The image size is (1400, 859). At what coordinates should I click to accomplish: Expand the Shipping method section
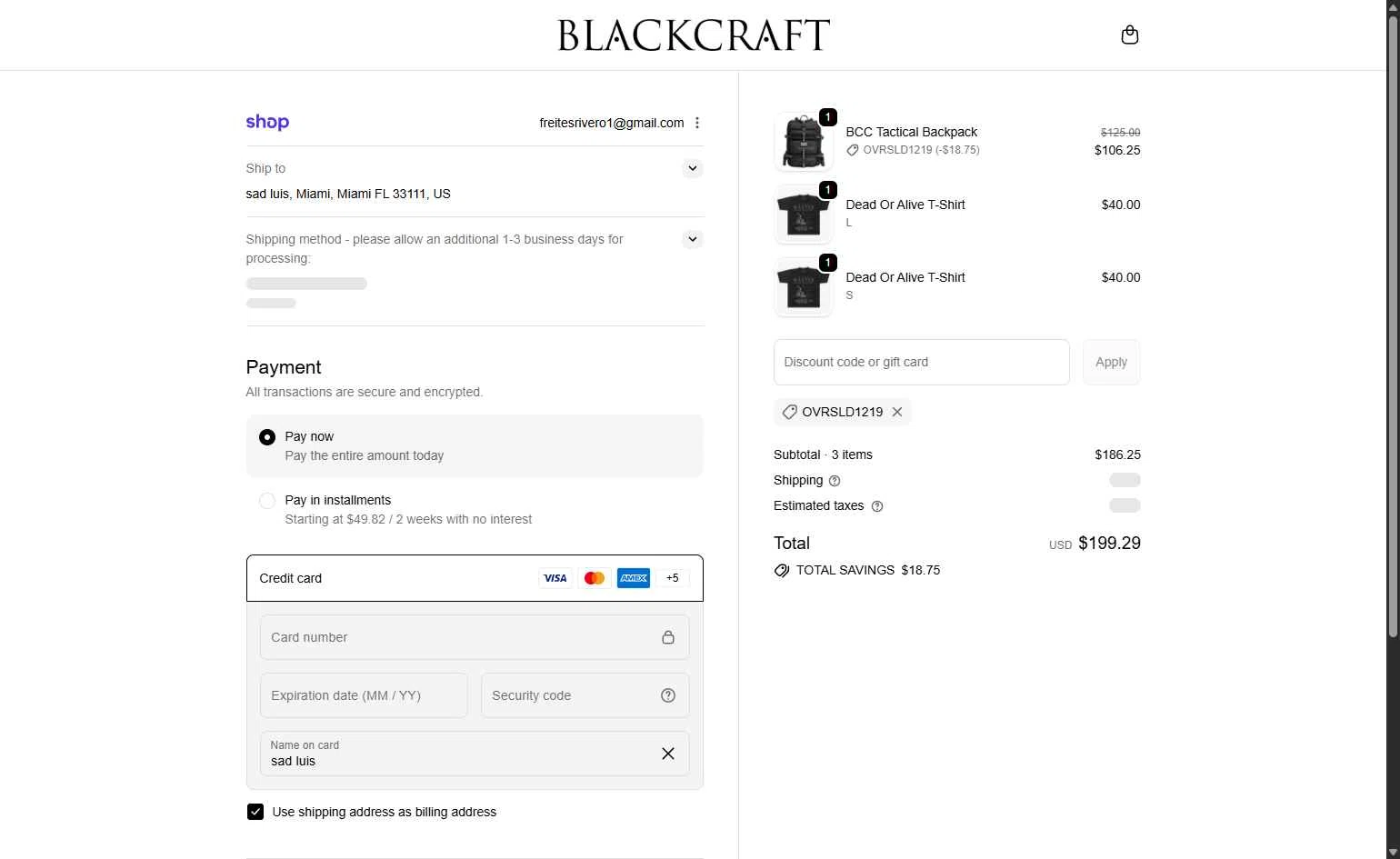point(693,239)
